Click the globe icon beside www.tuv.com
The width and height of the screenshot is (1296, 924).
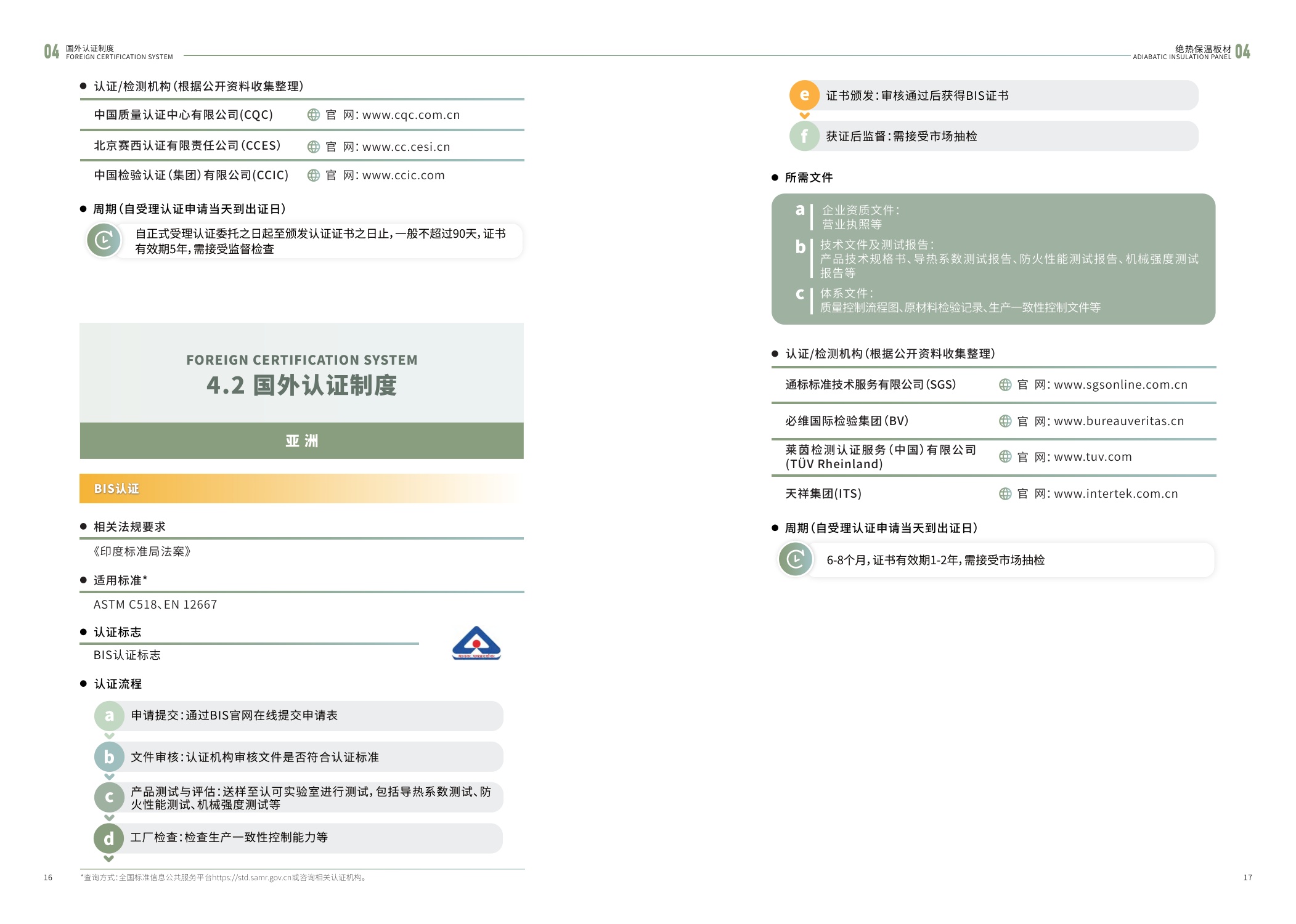point(1005,457)
